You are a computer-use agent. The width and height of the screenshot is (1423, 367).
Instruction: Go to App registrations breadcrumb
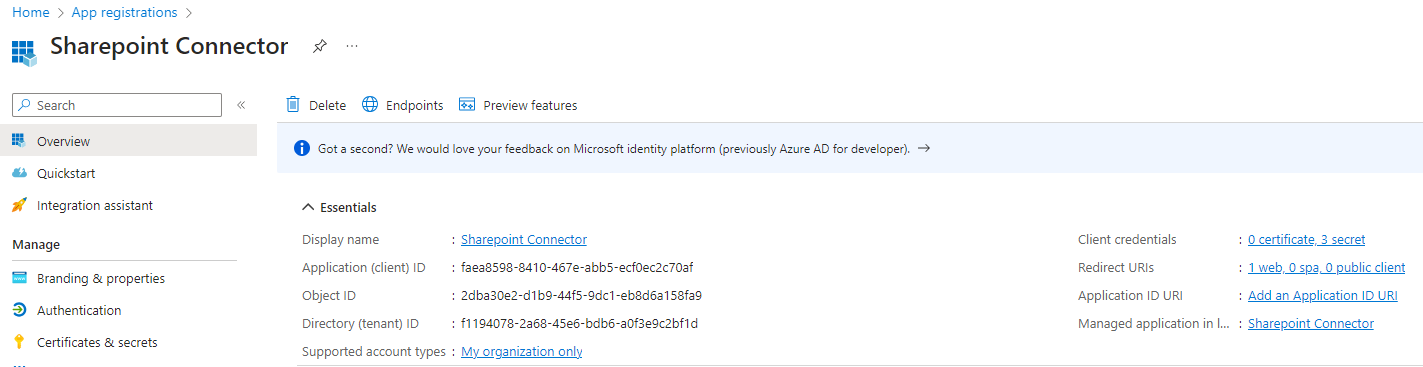pyautogui.click(x=125, y=13)
